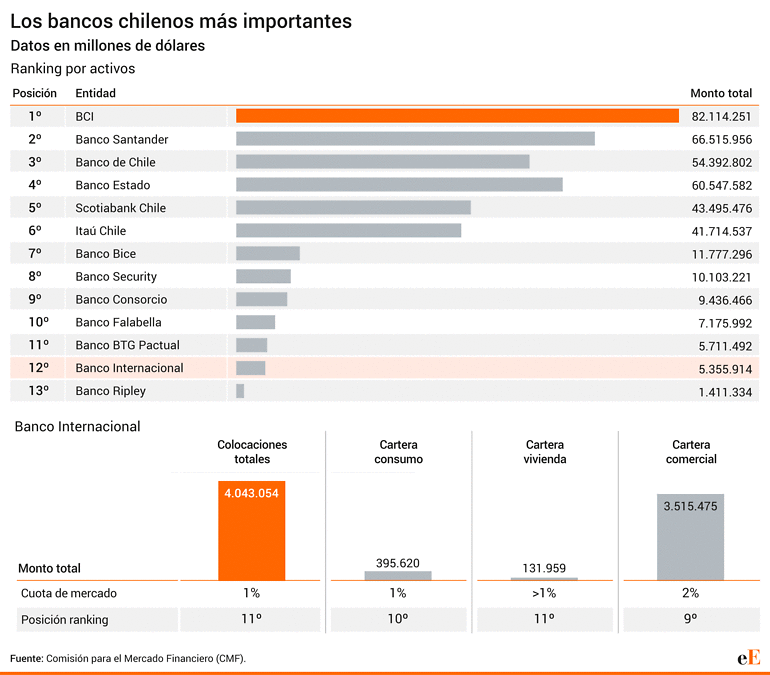The height and width of the screenshot is (675, 770).
Task: Click the 'Posición' column header
Action: (34, 93)
